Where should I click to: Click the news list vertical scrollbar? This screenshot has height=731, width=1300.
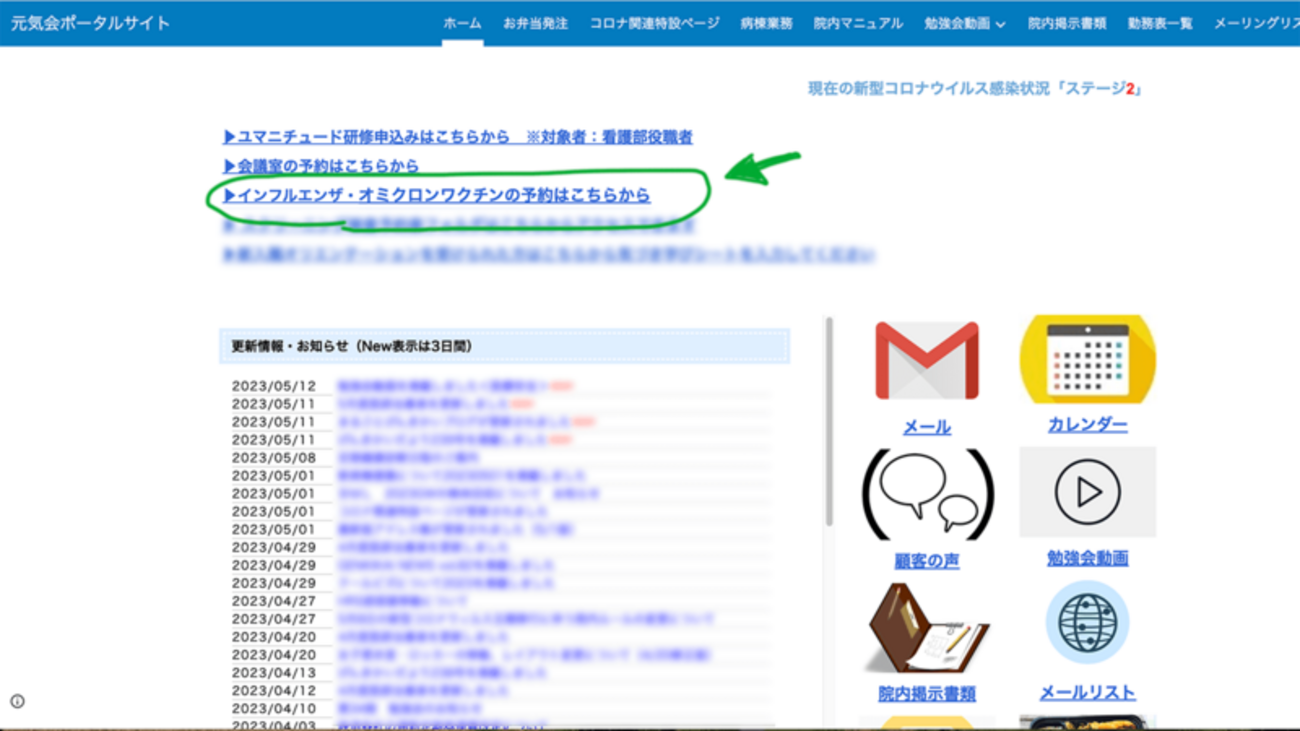pos(829,422)
